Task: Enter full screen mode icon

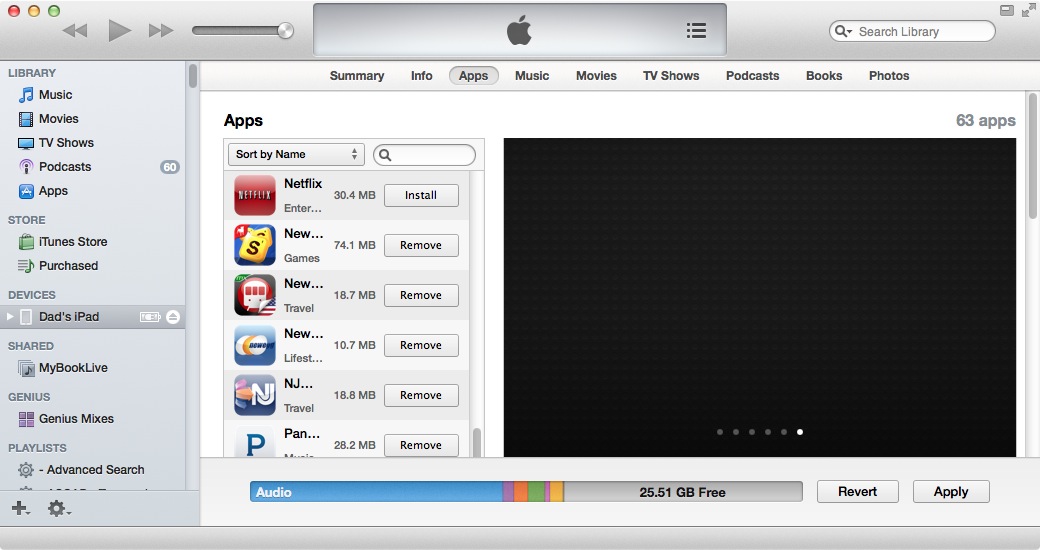Action: click(x=1028, y=10)
